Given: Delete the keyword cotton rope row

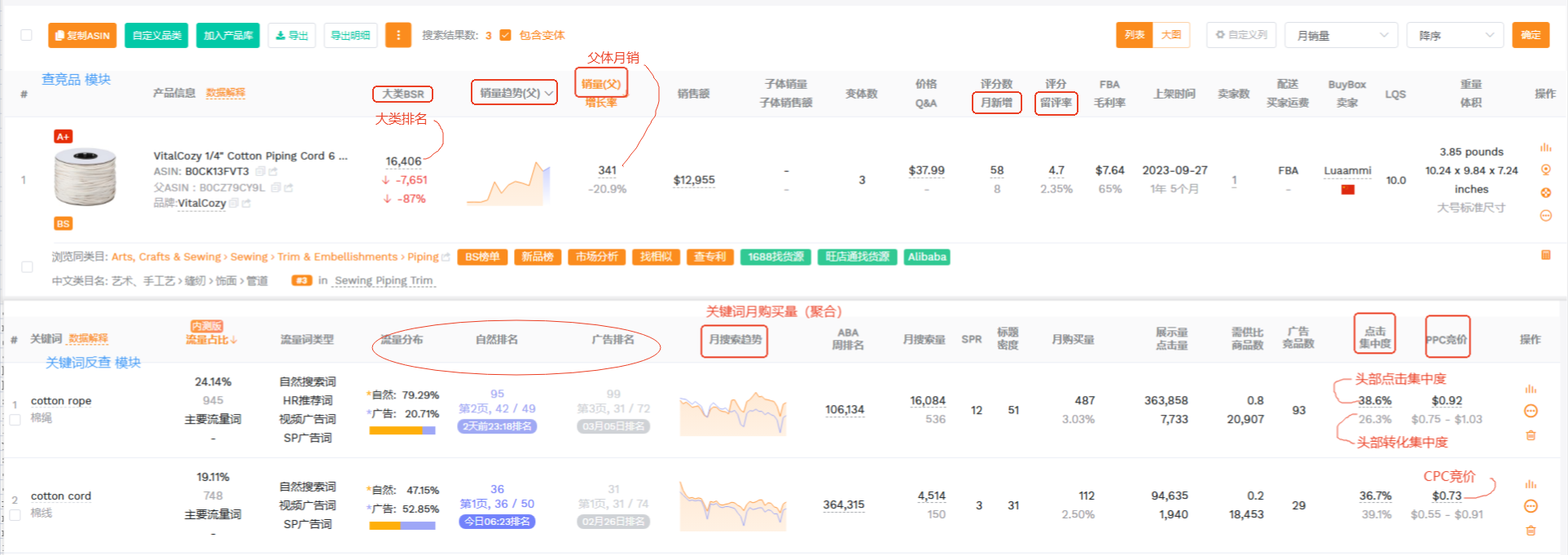Looking at the screenshot, I should click(x=1531, y=435).
